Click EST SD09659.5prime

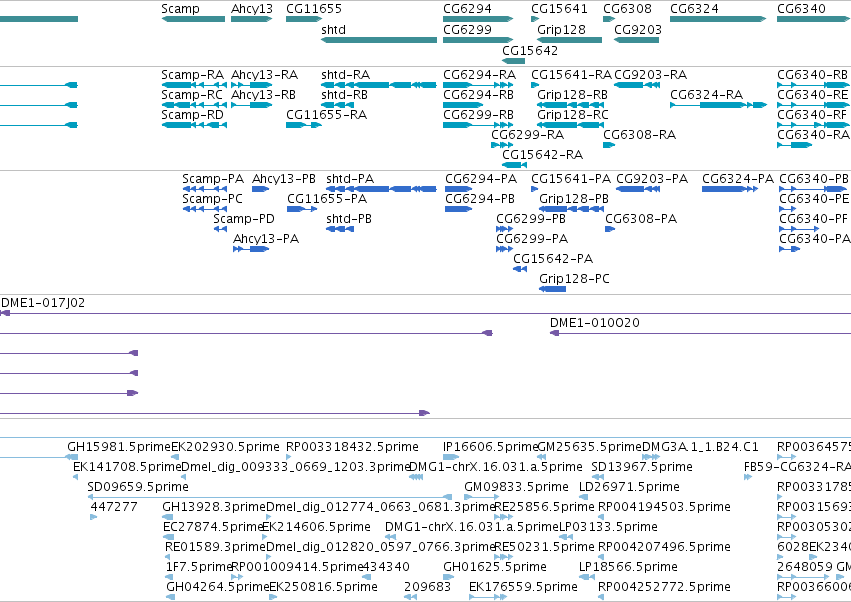[x=138, y=487]
